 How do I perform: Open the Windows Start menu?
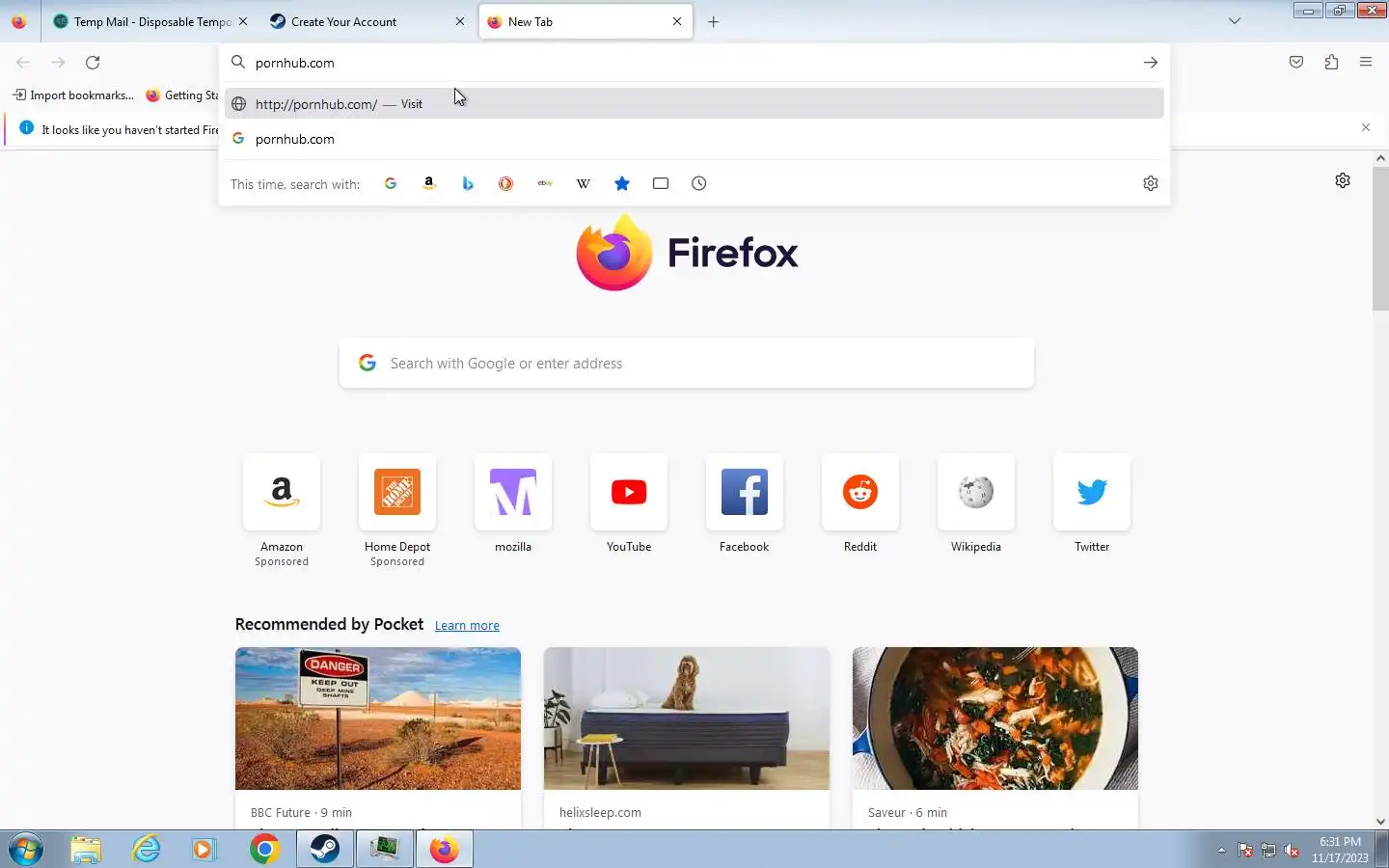[x=26, y=850]
